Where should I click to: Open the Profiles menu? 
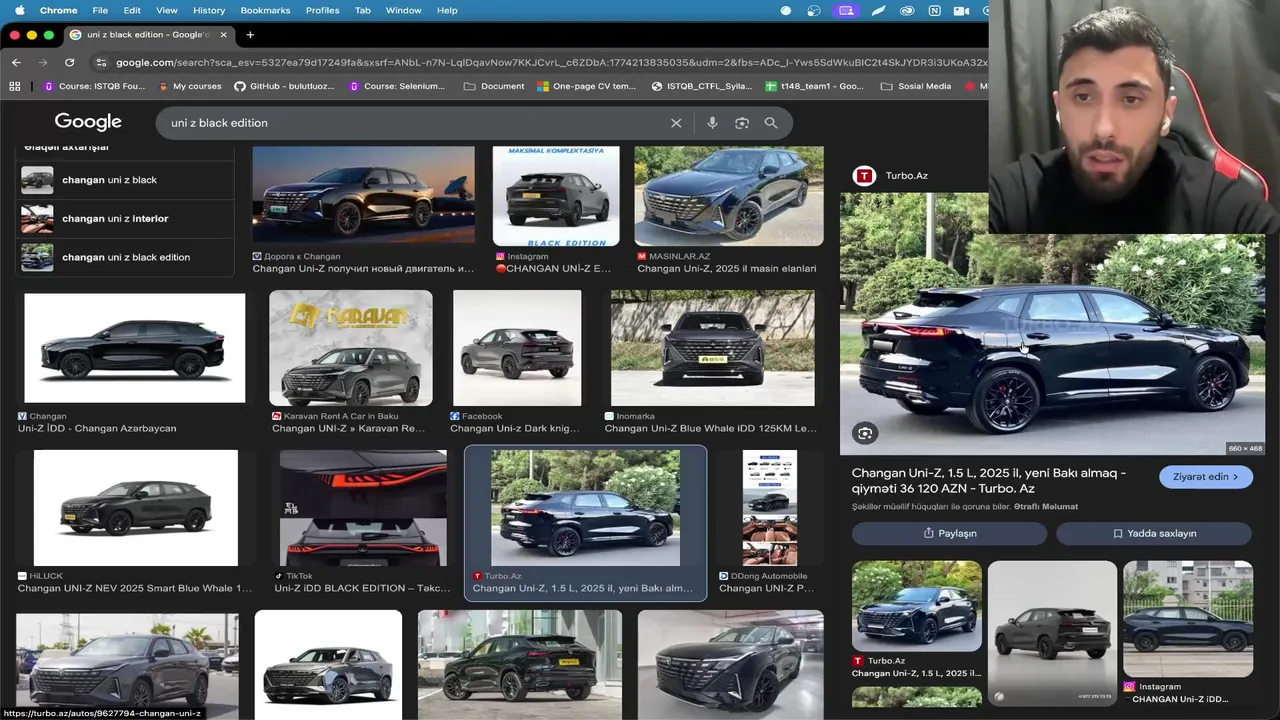coord(322,10)
